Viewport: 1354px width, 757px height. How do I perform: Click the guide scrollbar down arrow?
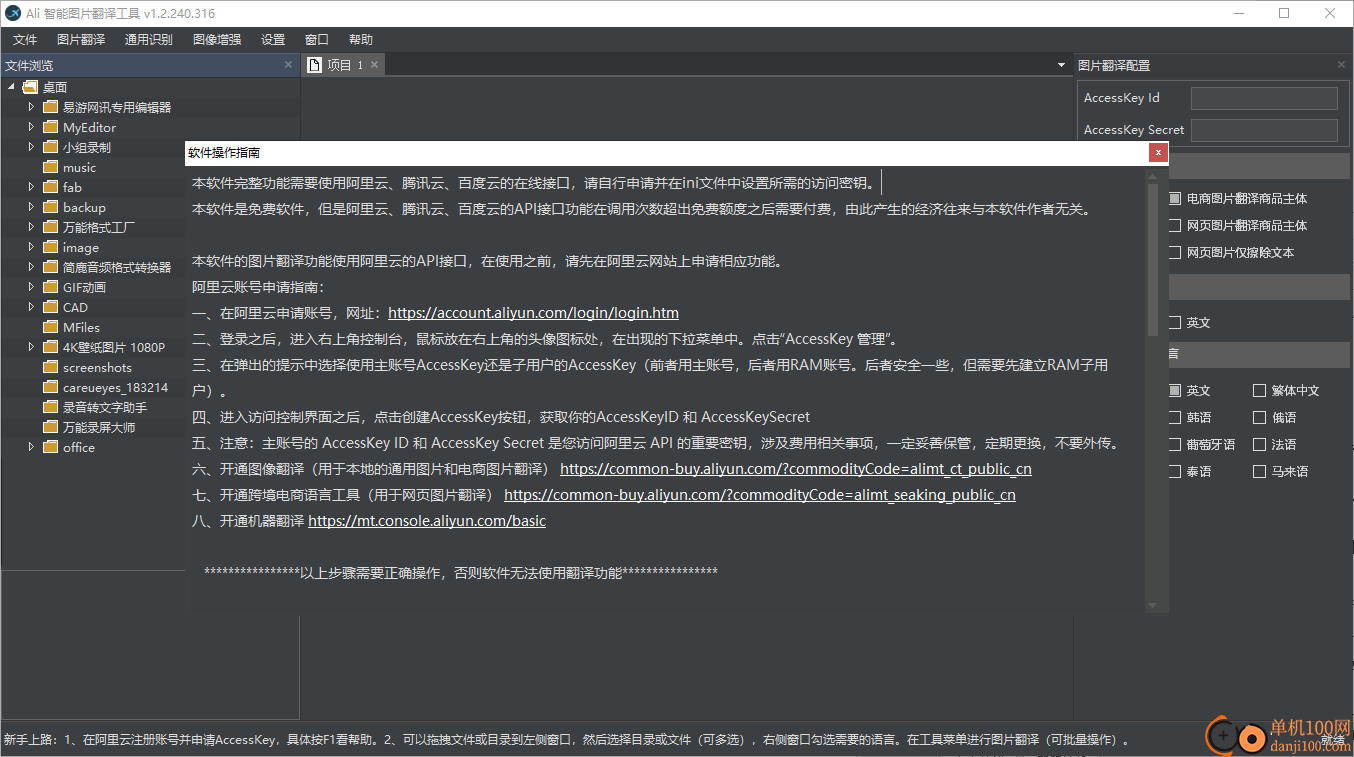(1152, 604)
